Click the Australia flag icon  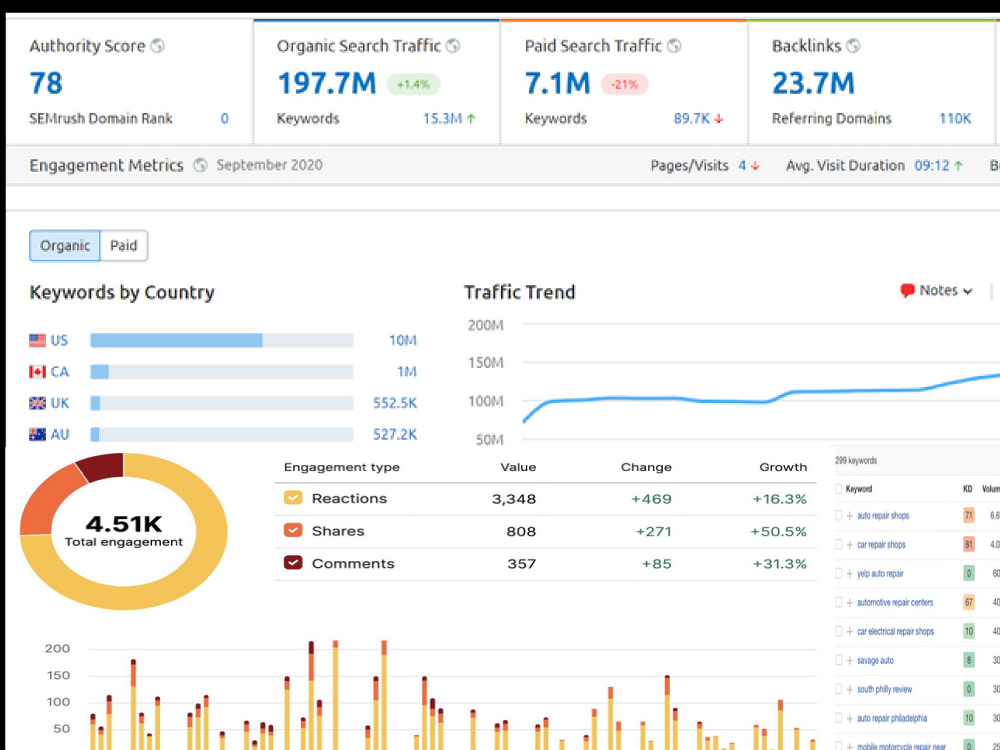point(38,434)
